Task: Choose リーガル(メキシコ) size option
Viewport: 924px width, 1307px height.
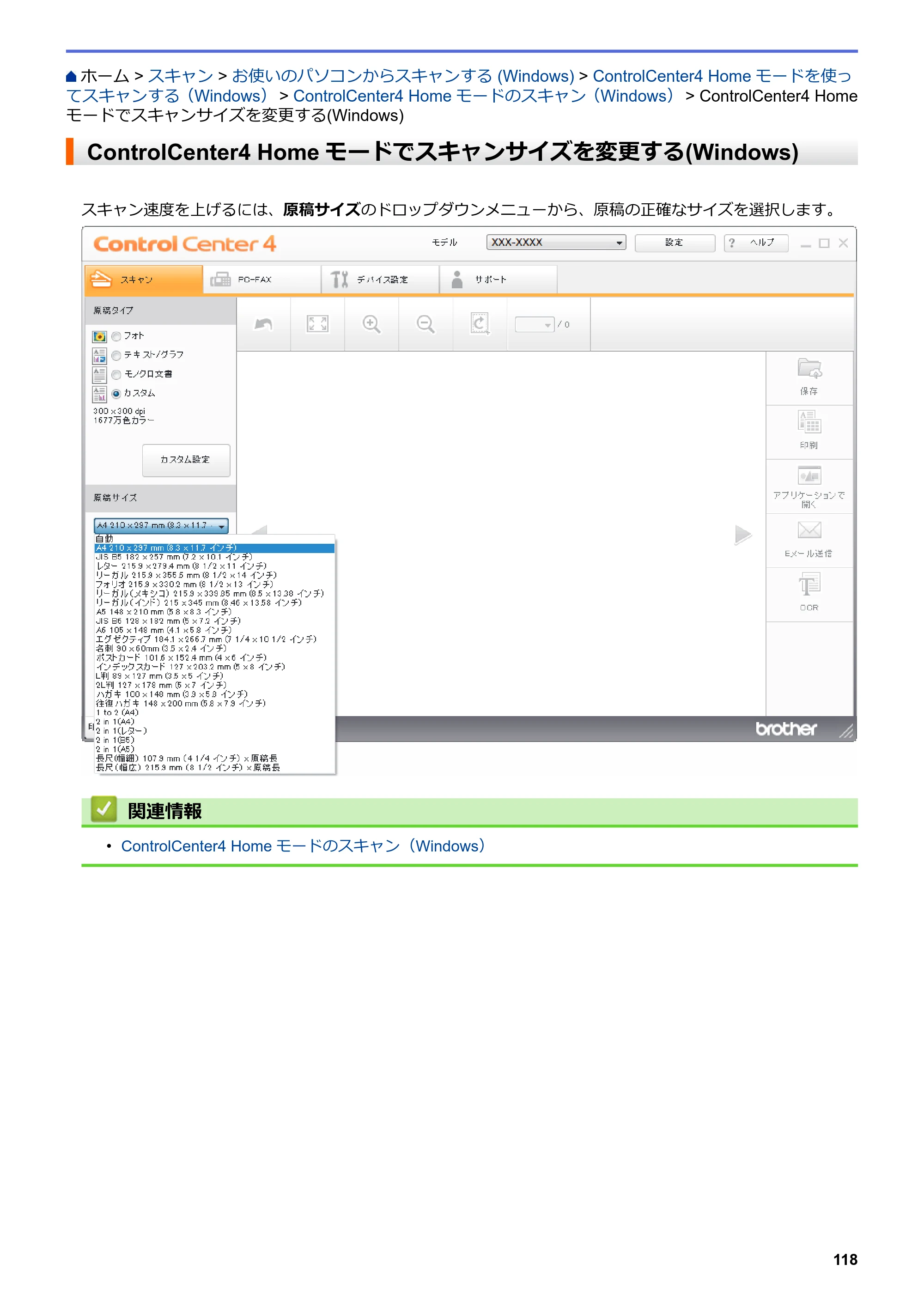Action: click(x=214, y=594)
